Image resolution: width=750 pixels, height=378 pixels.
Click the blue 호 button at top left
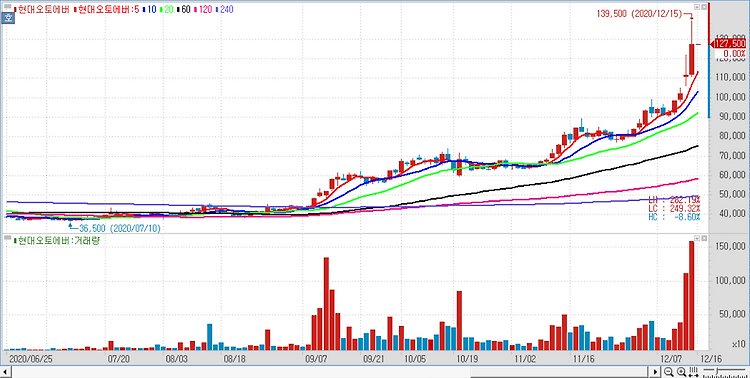point(8,19)
